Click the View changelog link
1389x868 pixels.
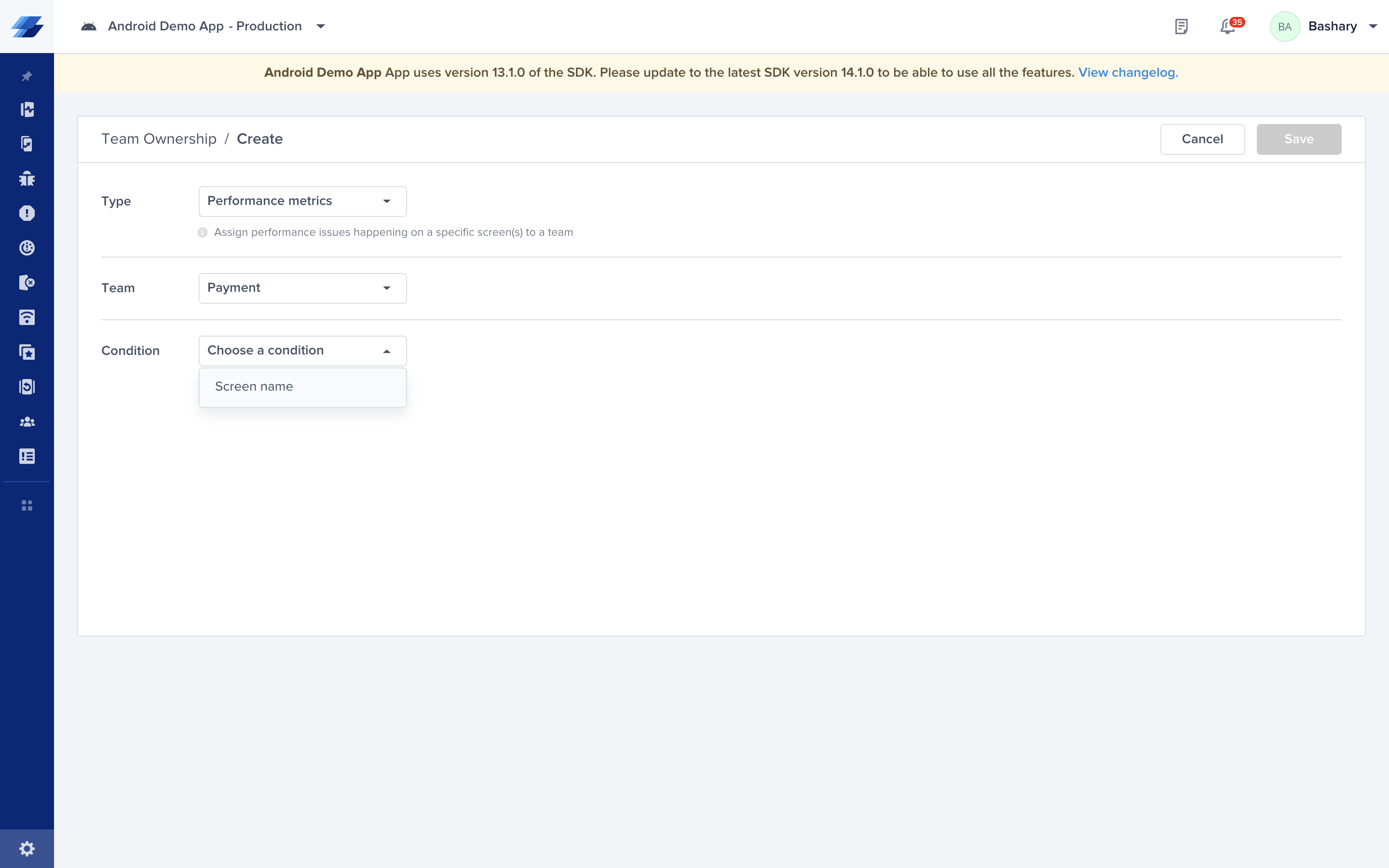(1126, 71)
